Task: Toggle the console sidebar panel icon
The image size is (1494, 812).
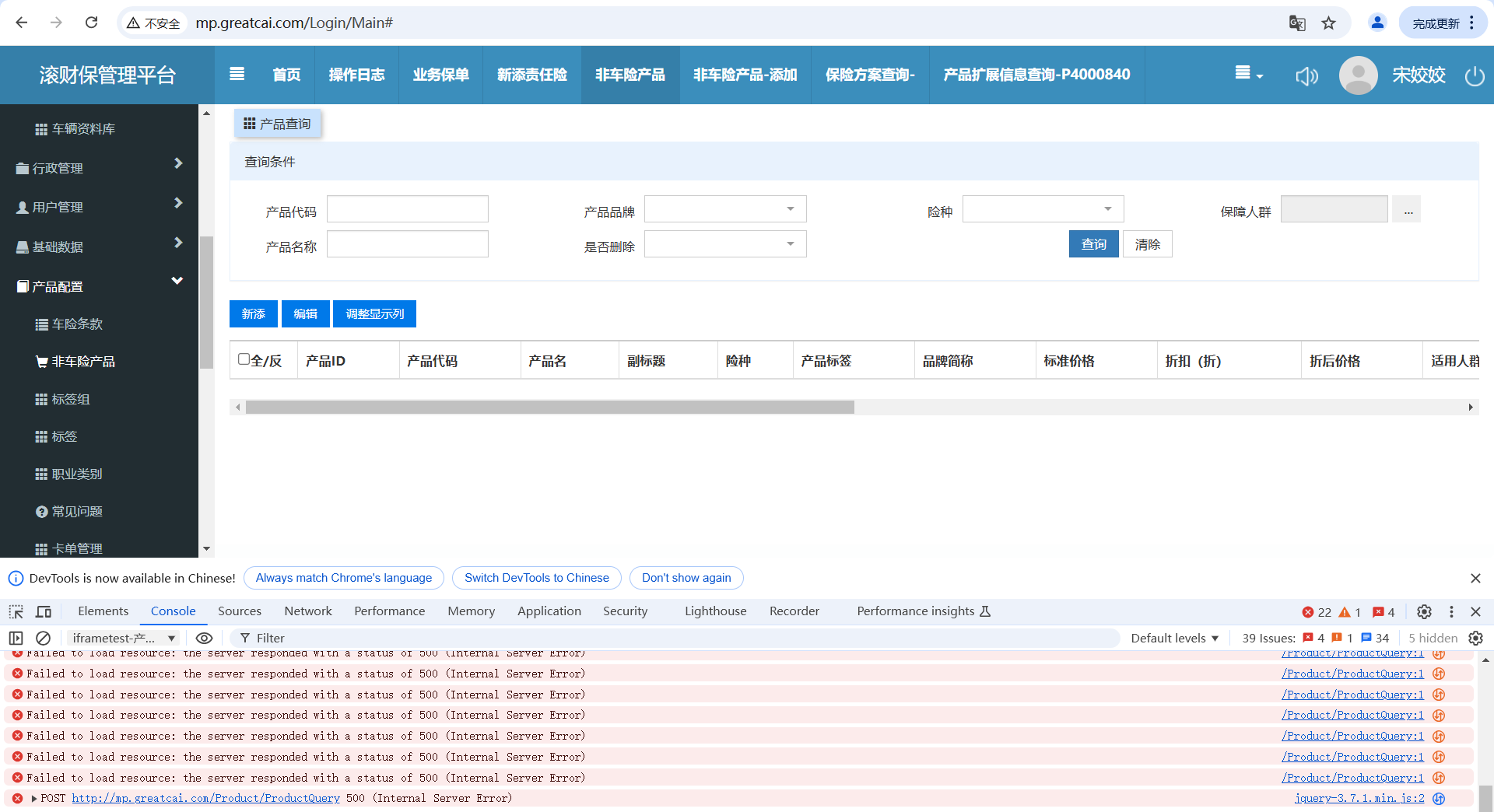Action: (x=16, y=638)
